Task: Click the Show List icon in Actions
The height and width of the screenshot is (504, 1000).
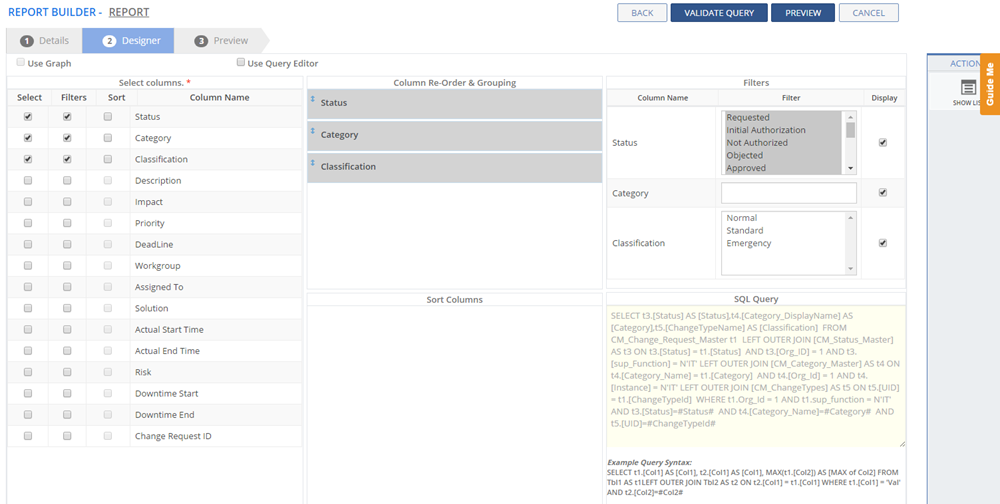Action: point(967,89)
